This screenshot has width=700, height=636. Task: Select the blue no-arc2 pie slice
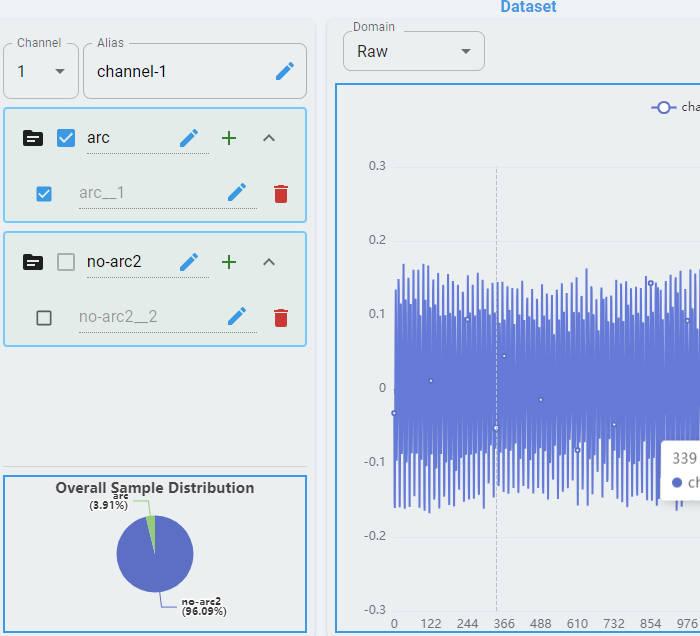(x=155, y=560)
